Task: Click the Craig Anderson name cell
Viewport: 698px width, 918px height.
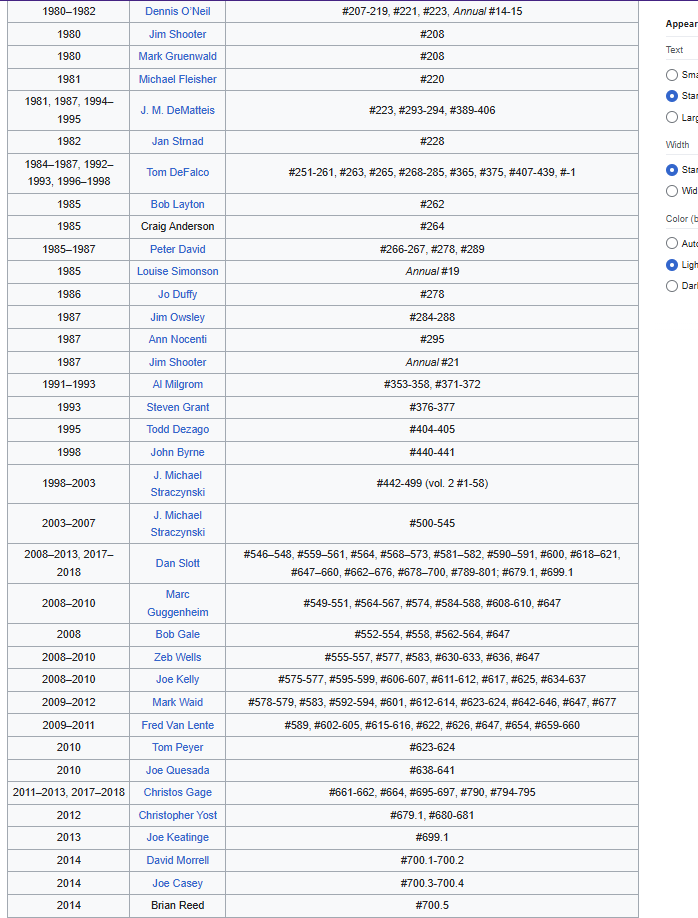Action: 177,226
